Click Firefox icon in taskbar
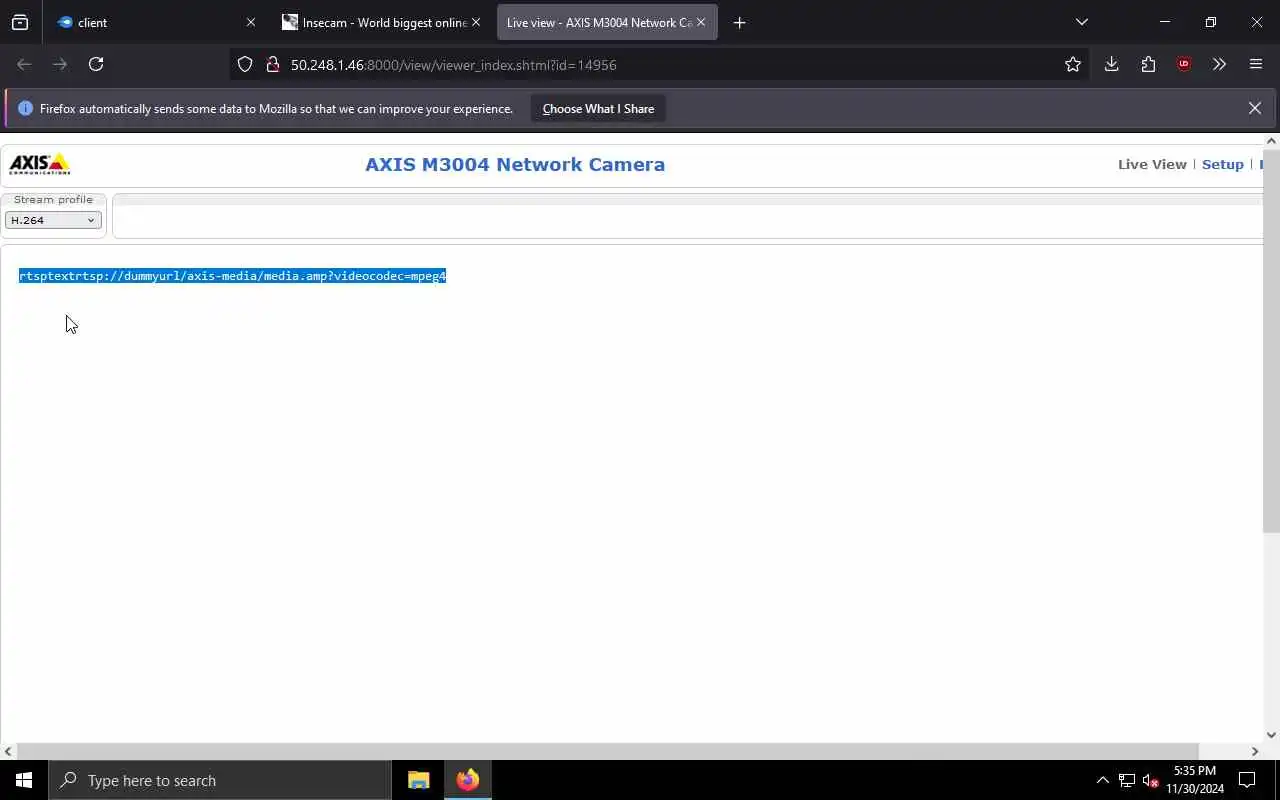The image size is (1280, 800). pos(468,780)
